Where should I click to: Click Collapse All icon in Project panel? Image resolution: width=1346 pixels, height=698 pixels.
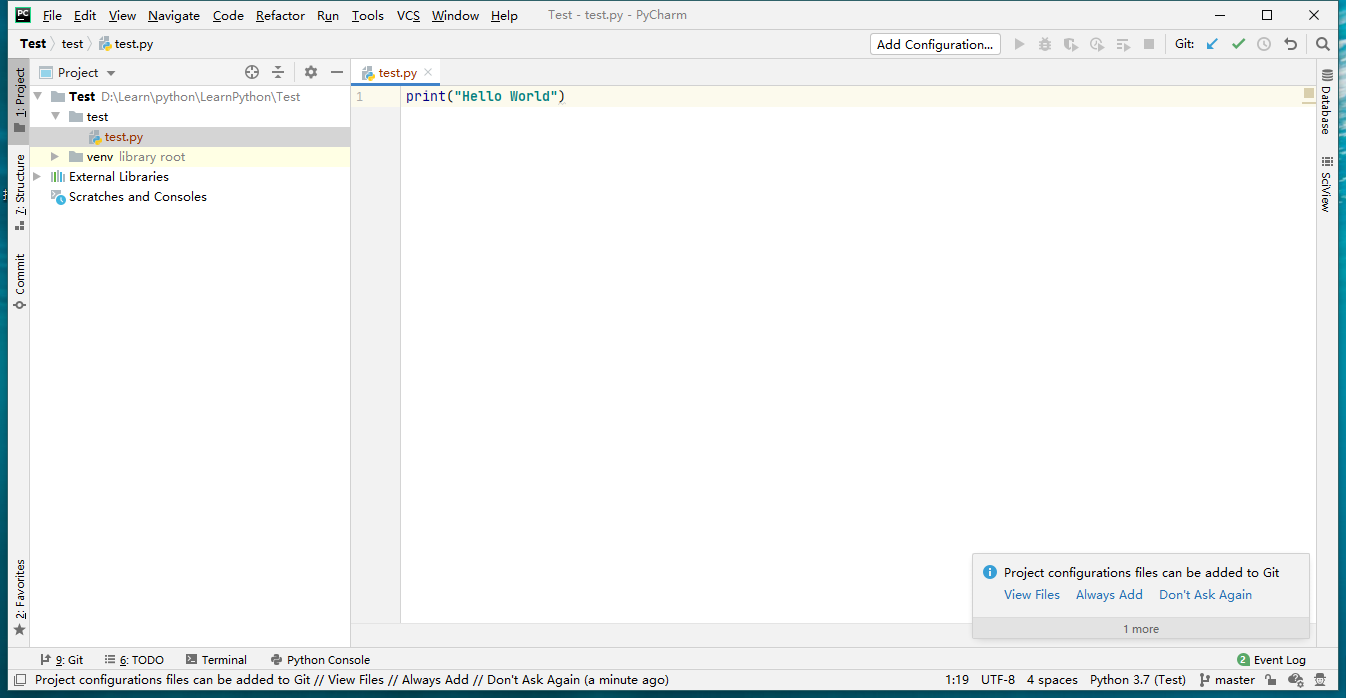(x=278, y=72)
